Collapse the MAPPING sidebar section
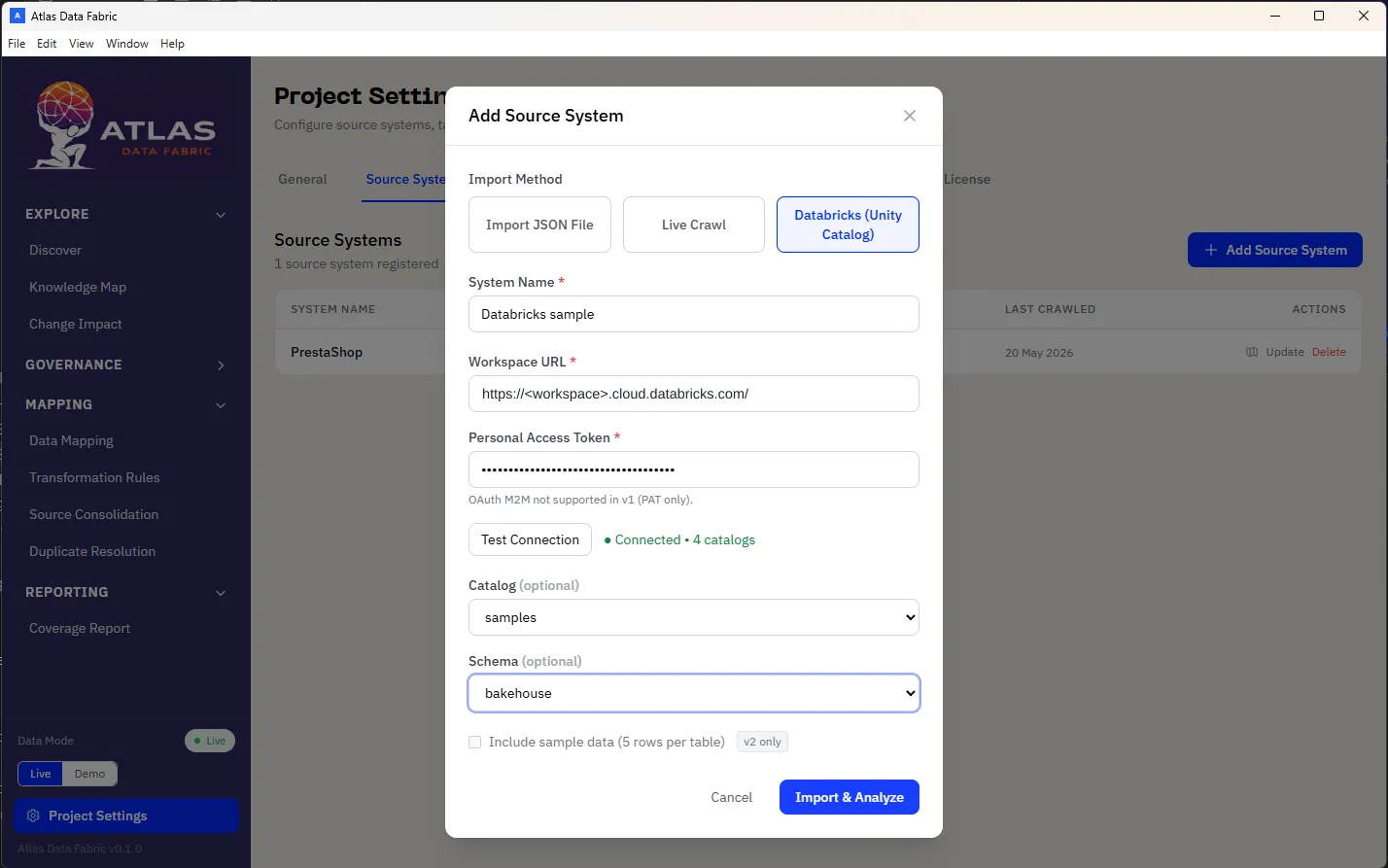This screenshot has height=868, width=1388. 126,404
